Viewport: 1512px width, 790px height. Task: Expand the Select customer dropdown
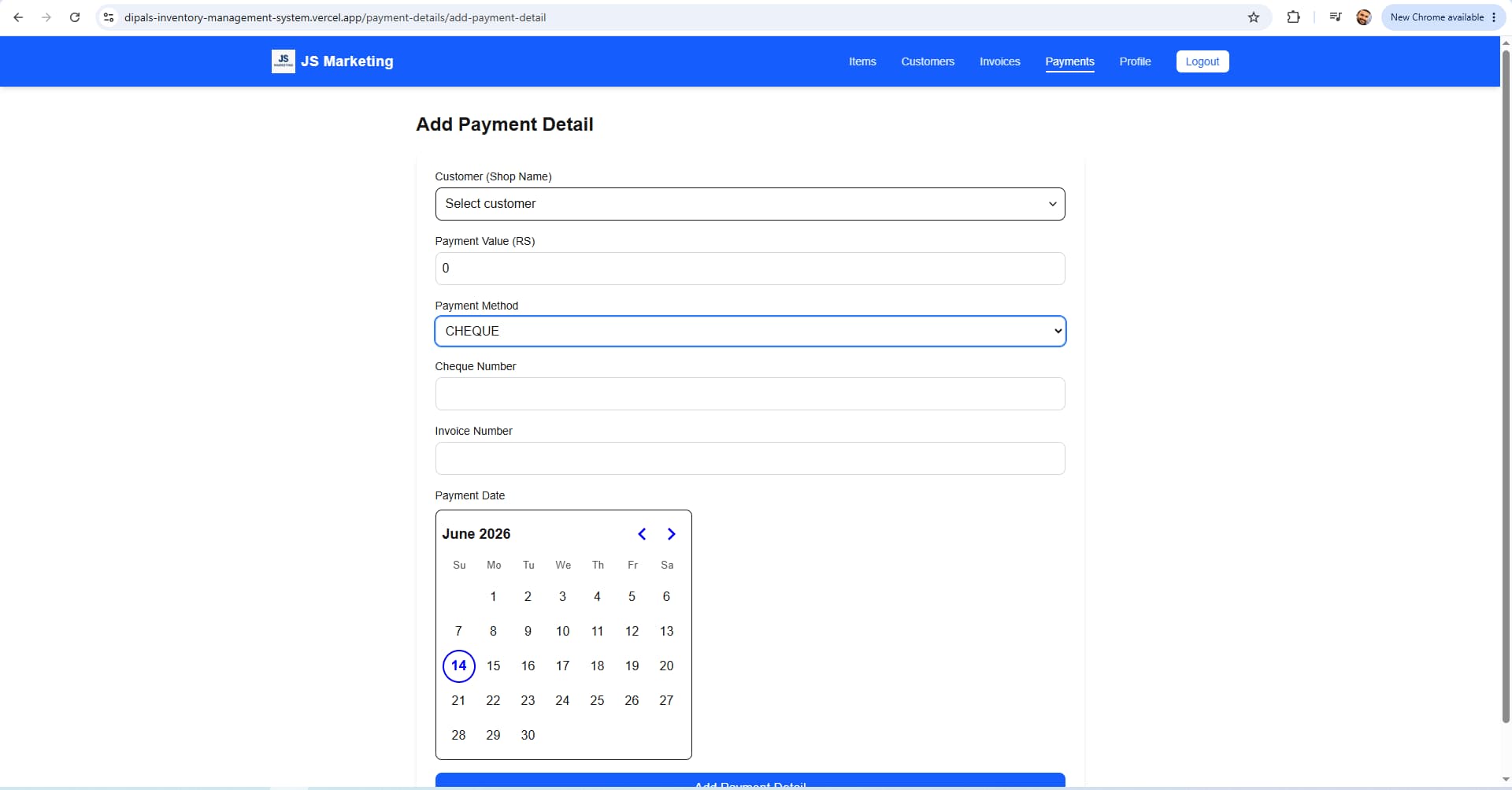click(750, 204)
